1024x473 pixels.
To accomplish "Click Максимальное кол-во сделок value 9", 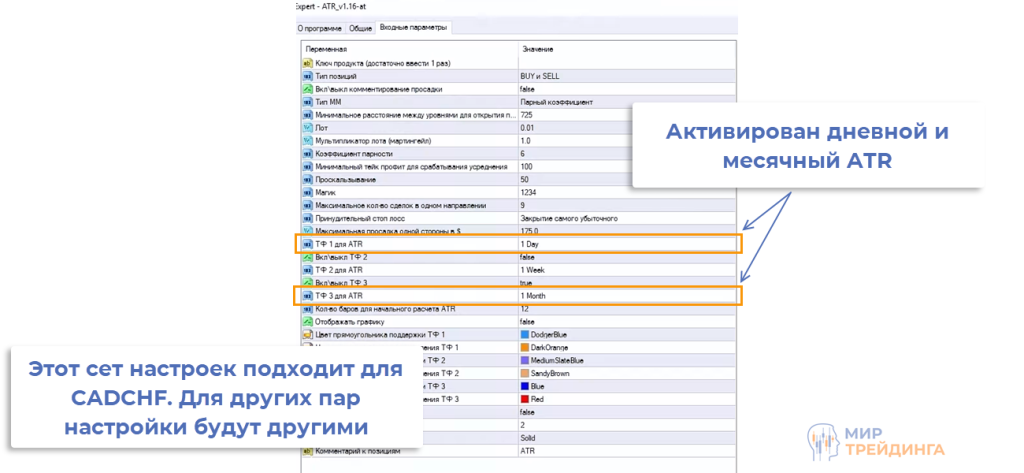I will (x=522, y=205).
